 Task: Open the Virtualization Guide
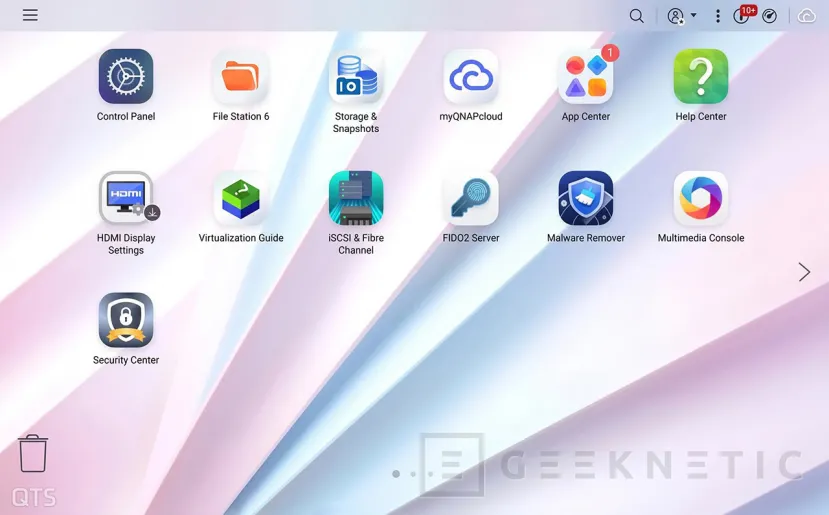241,198
